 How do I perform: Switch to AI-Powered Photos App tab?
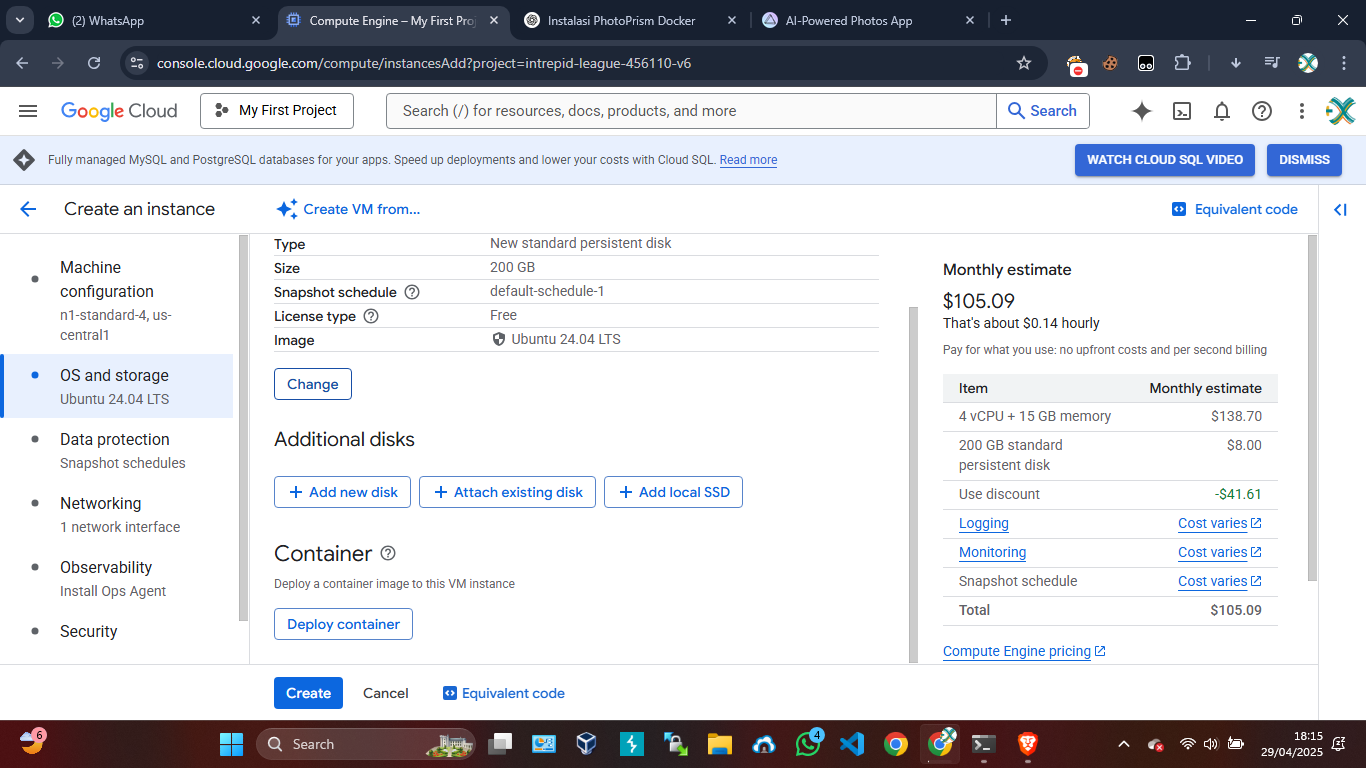869,20
